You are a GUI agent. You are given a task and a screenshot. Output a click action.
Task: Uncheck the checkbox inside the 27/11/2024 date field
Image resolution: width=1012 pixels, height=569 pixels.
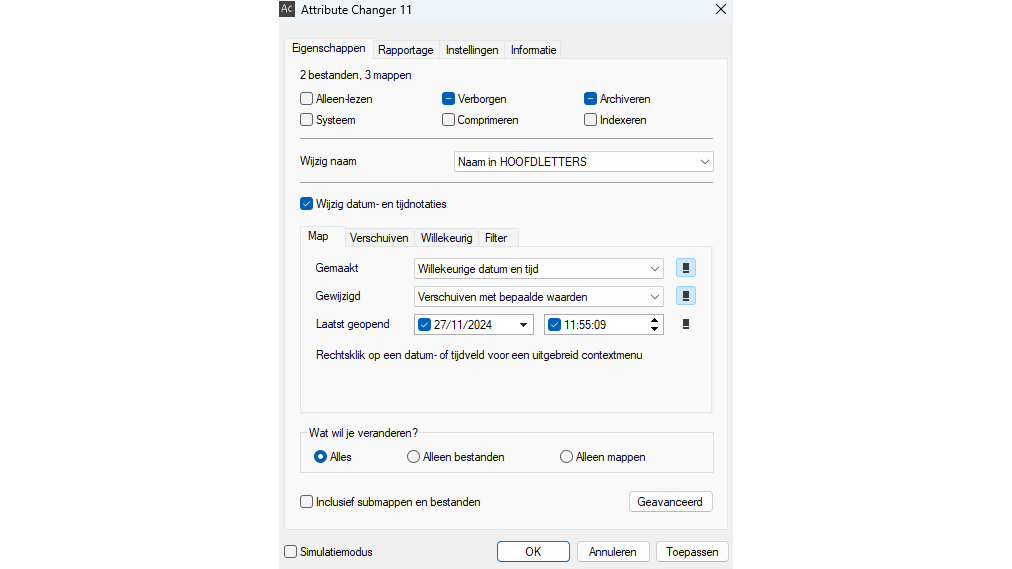(425, 324)
